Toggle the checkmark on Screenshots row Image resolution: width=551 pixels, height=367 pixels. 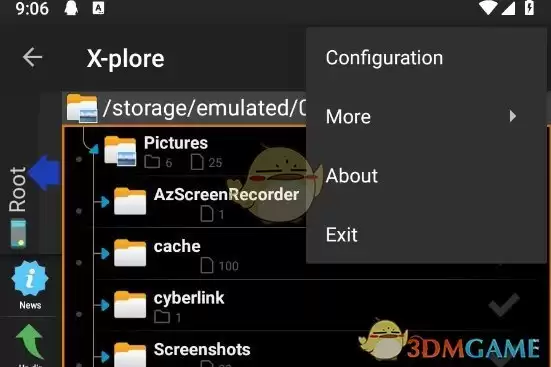click(x=504, y=359)
